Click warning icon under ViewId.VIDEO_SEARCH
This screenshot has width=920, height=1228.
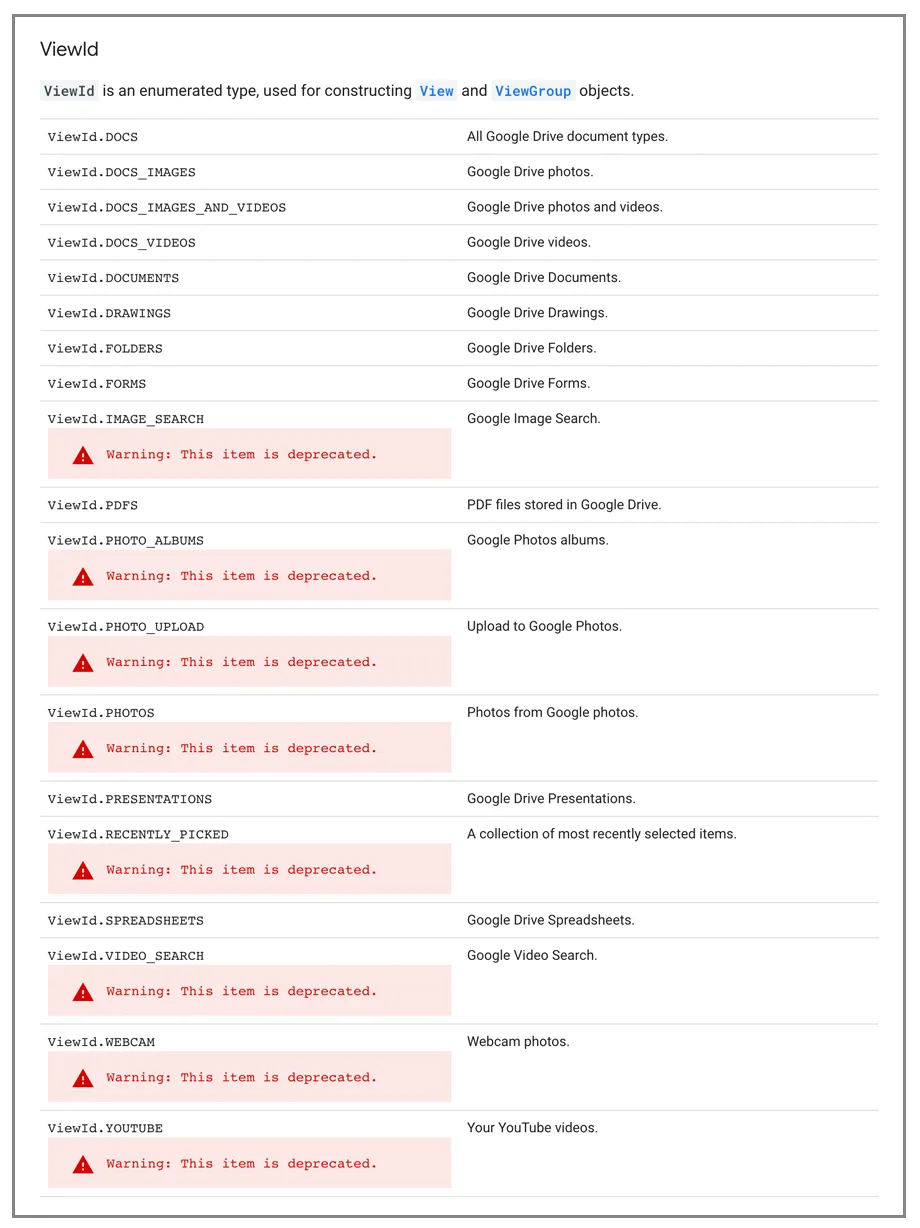coord(83,993)
